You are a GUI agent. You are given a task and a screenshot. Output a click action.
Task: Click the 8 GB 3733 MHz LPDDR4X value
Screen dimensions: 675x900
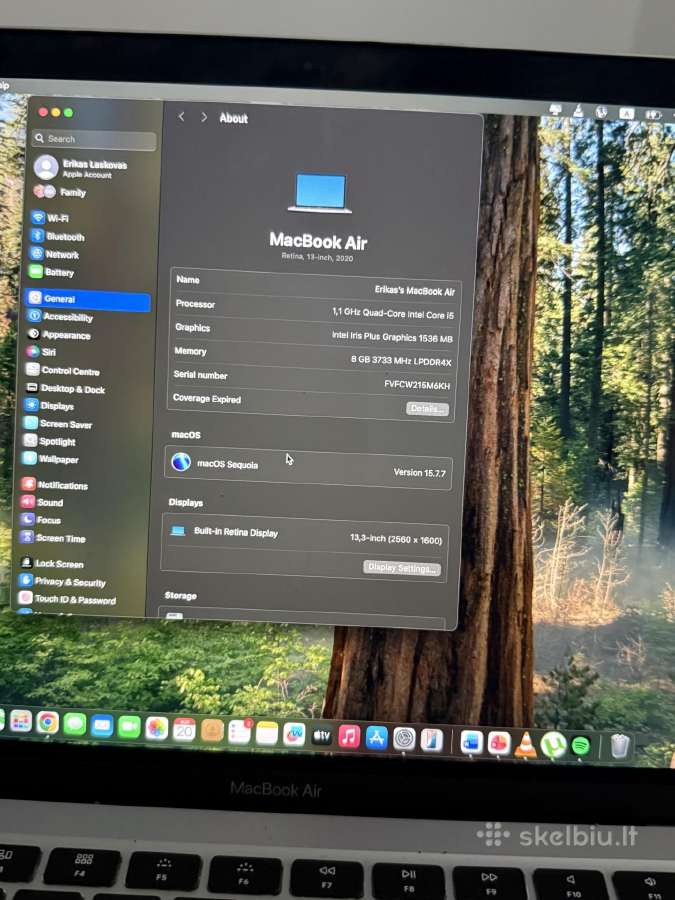pos(401,361)
